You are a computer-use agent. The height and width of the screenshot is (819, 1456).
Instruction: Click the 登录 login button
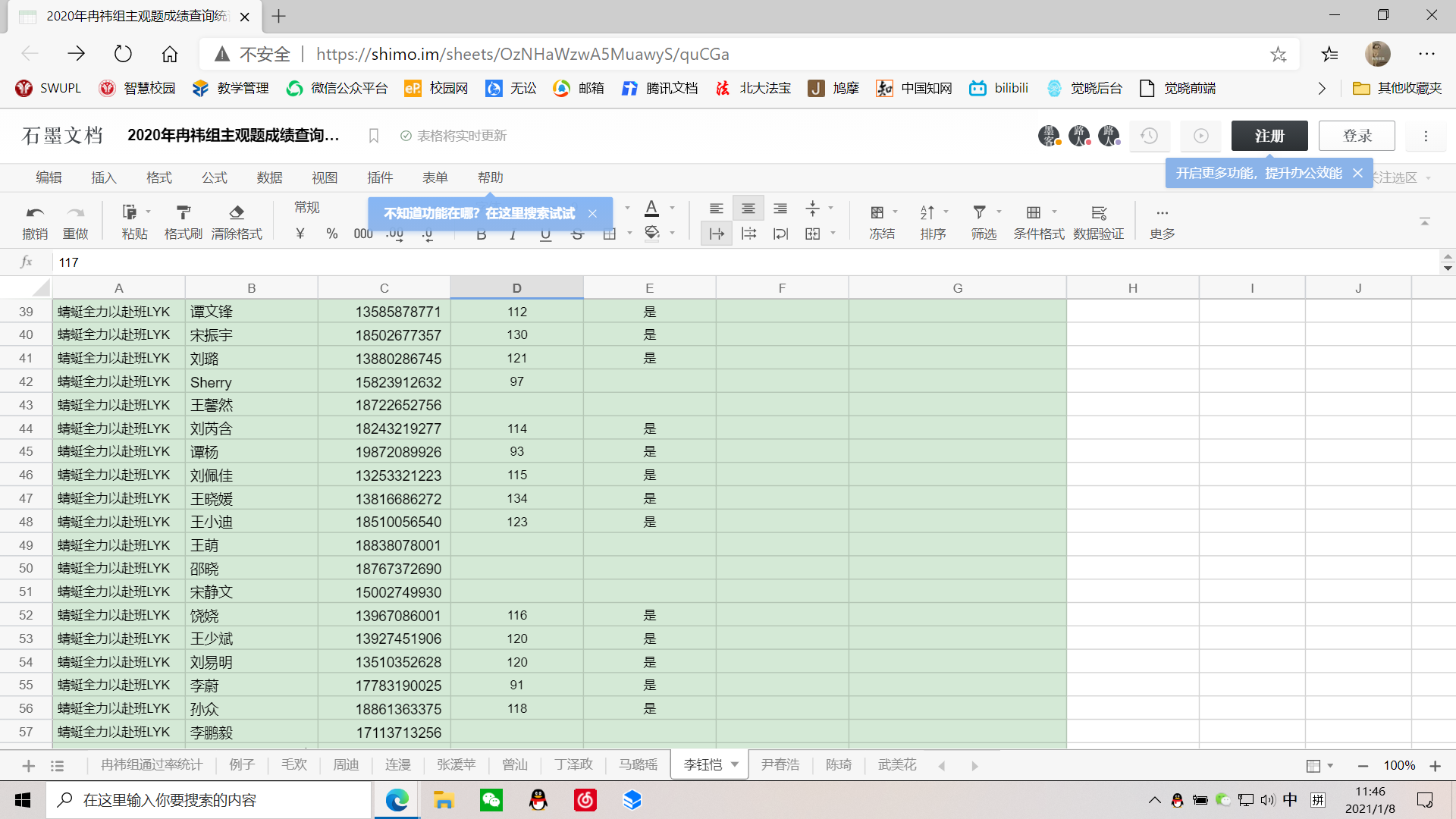(x=1357, y=136)
